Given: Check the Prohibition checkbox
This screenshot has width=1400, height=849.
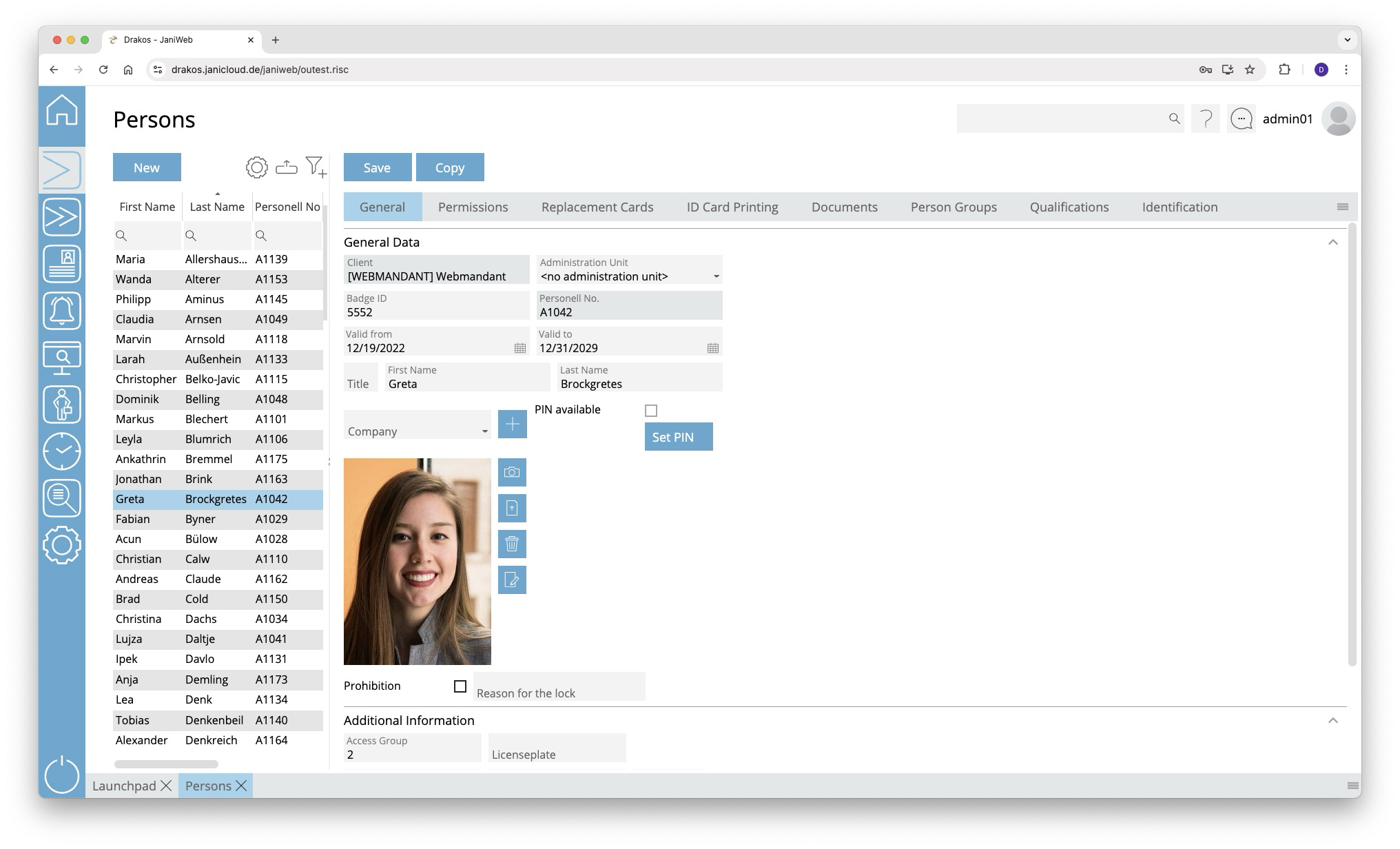Looking at the screenshot, I should 460,686.
